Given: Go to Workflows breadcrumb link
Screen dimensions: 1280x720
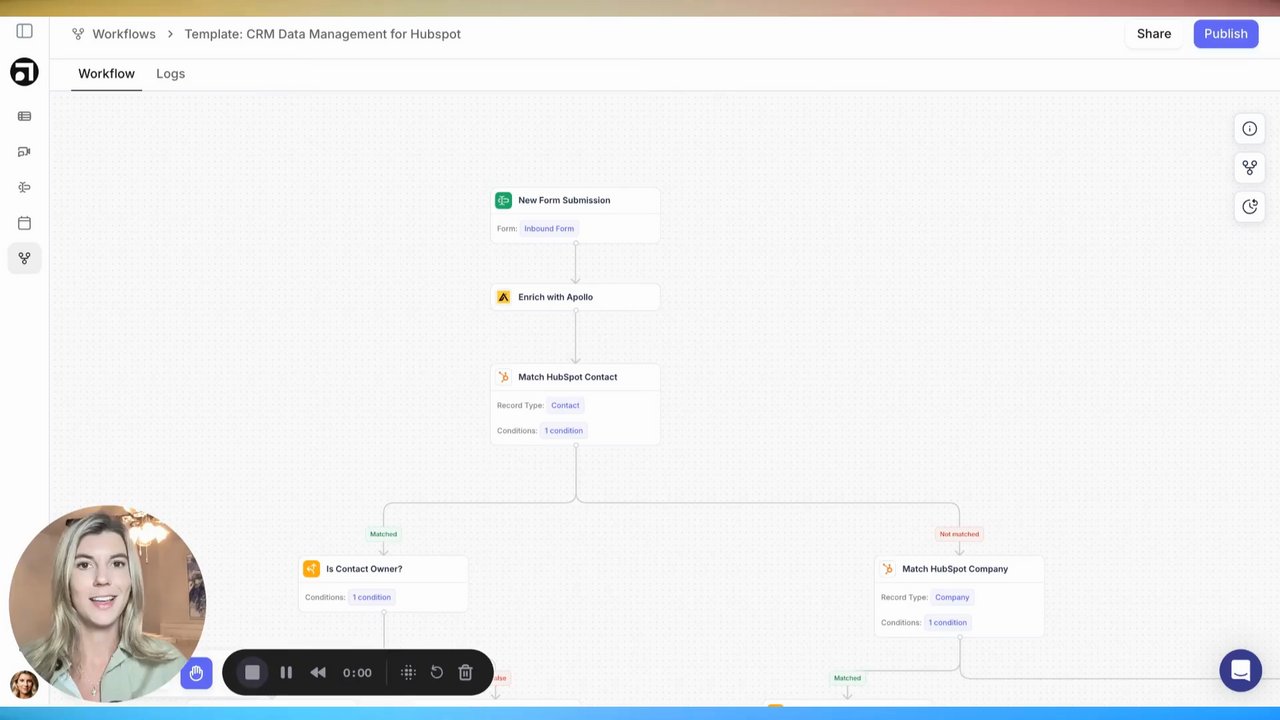Looking at the screenshot, I should click(124, 34).
